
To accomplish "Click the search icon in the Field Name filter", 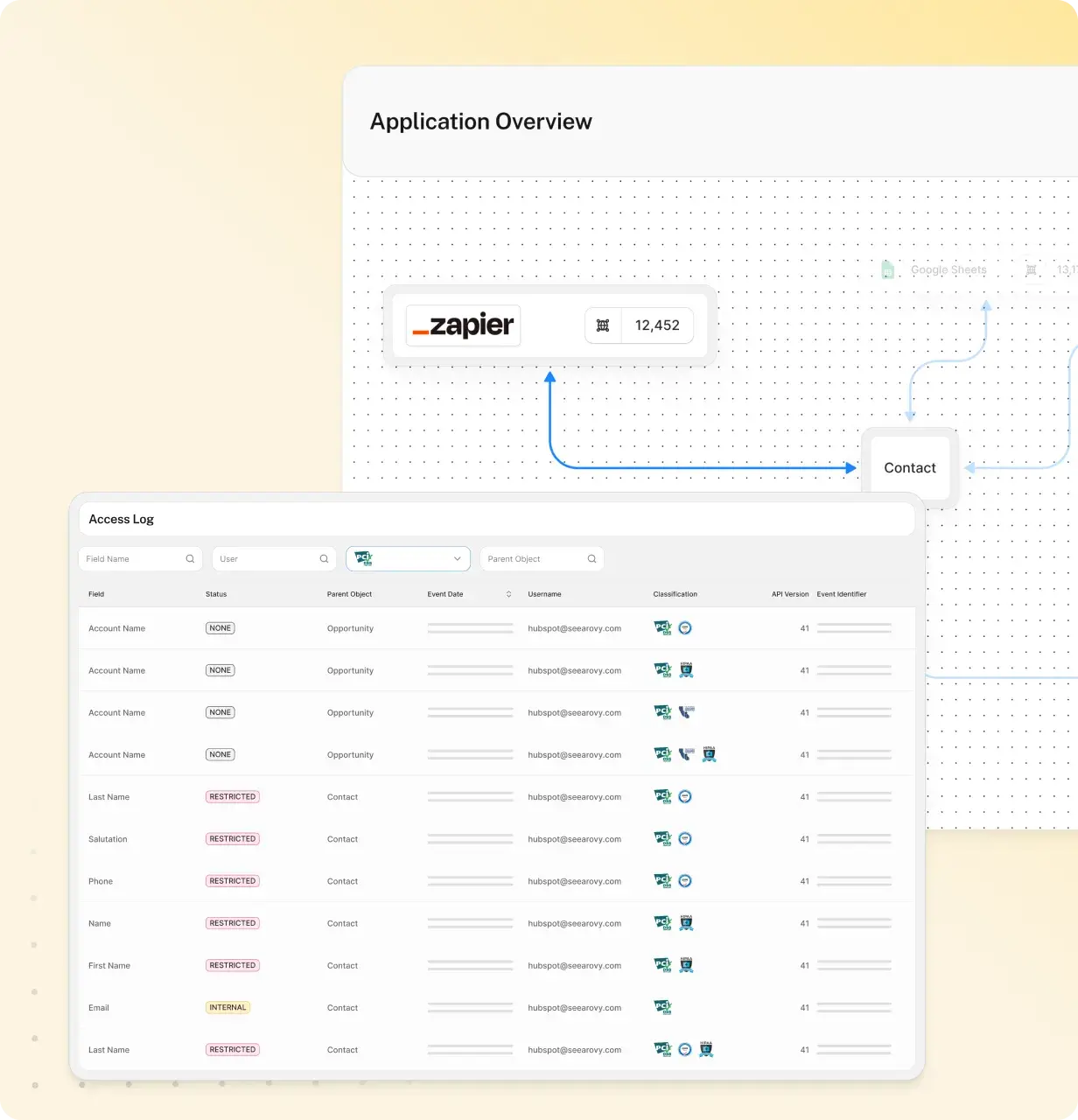I will (190, 559).
